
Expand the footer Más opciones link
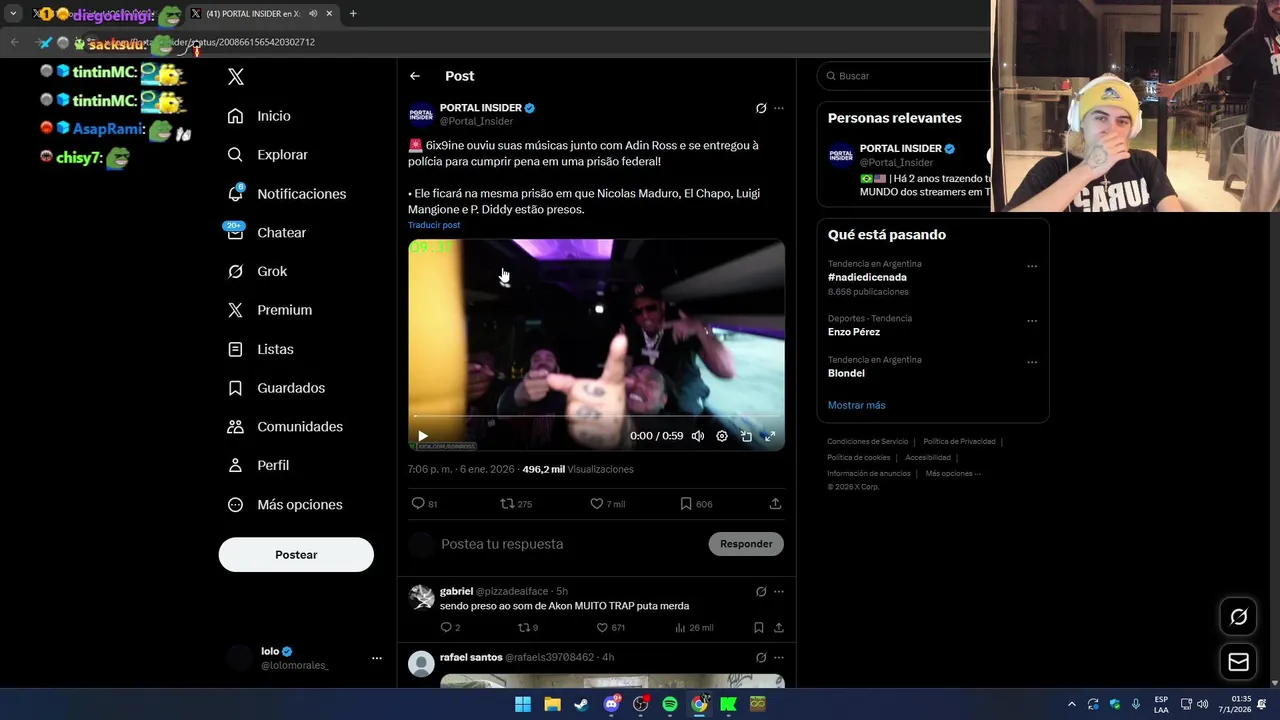953,473
